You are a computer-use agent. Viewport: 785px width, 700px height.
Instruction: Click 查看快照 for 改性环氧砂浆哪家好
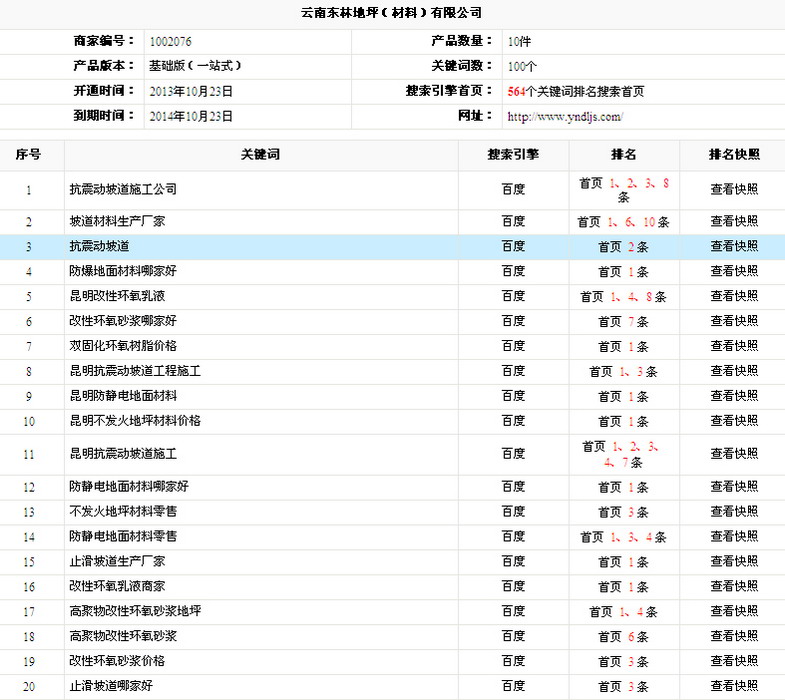(734, 321)
